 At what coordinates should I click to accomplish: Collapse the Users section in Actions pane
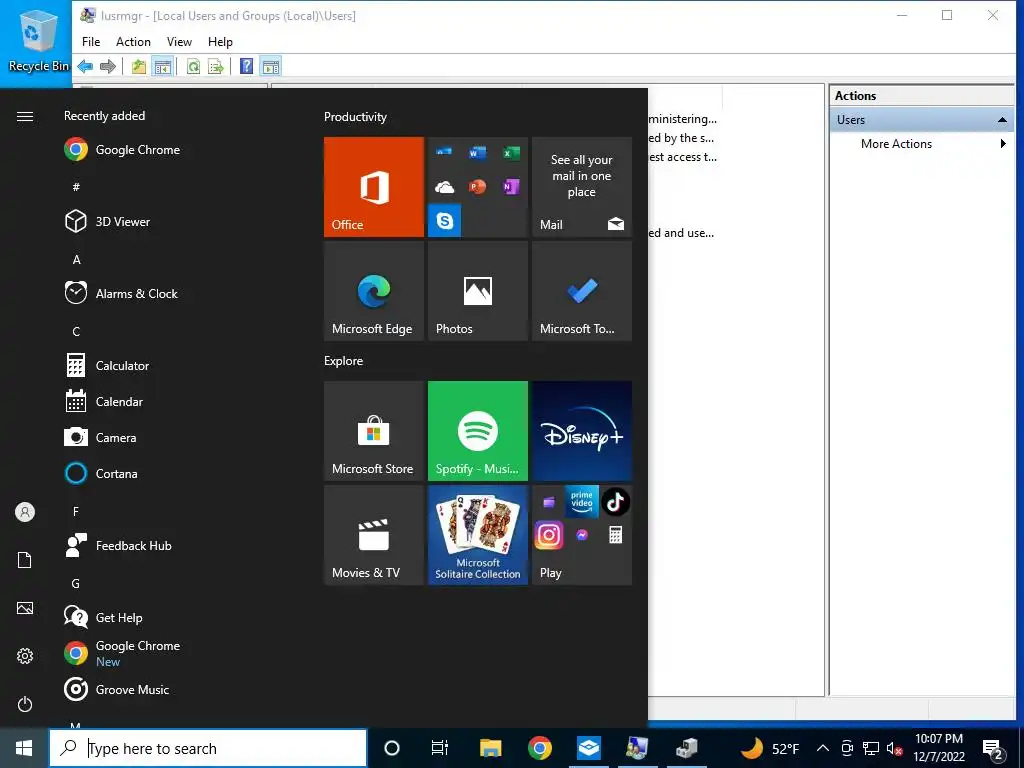point(1002,120)
